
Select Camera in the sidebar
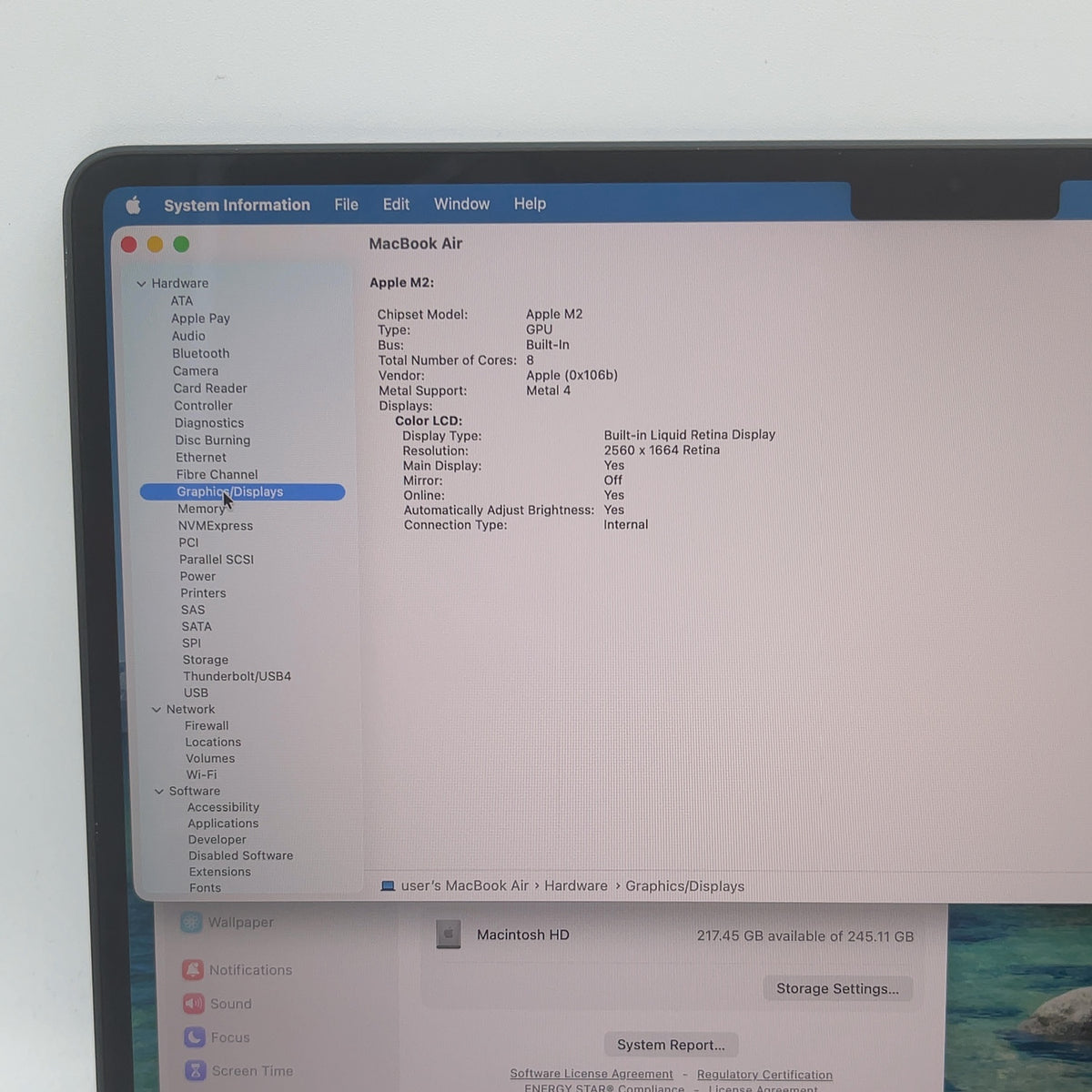pos(196,371)
